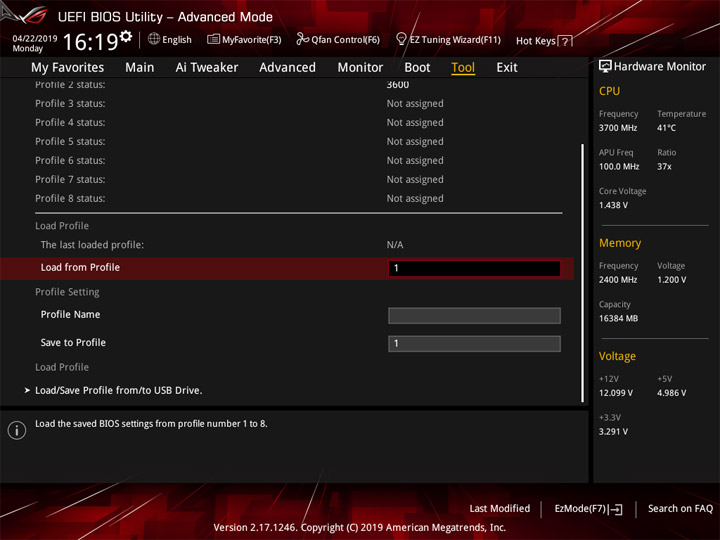
Task: Click the settings gear beside the clock
Action: 126,36
